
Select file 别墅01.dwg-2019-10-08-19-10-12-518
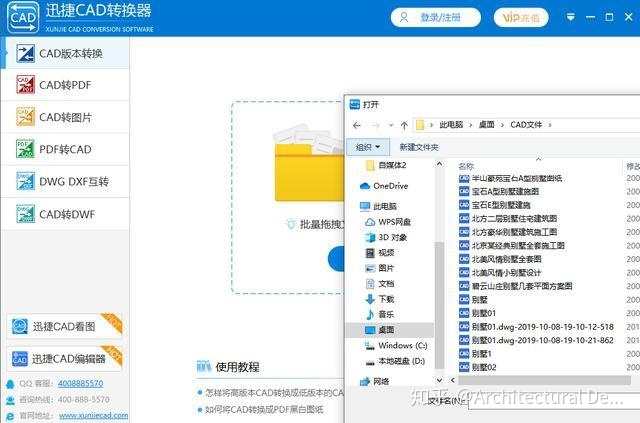pos(536,327)
